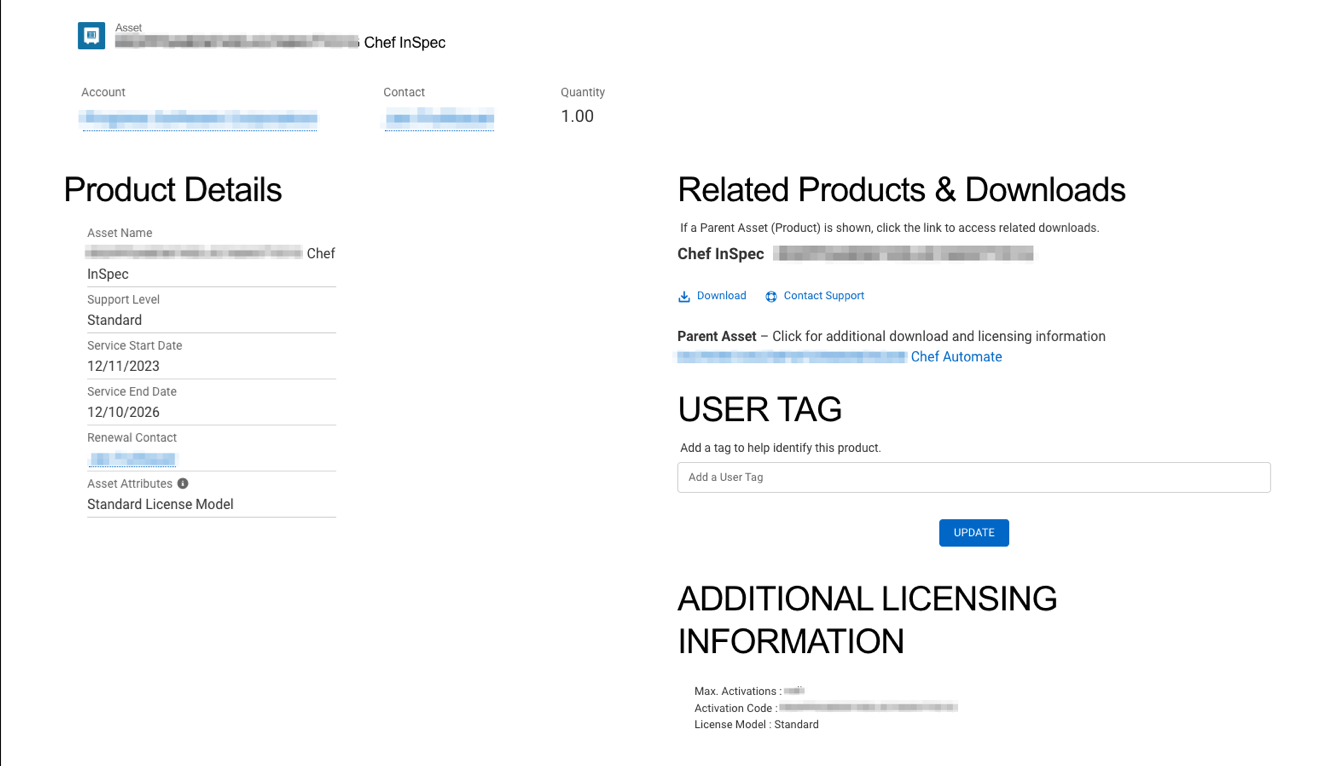
Task: Open the Download link text
Action: [x=721, y=296]
